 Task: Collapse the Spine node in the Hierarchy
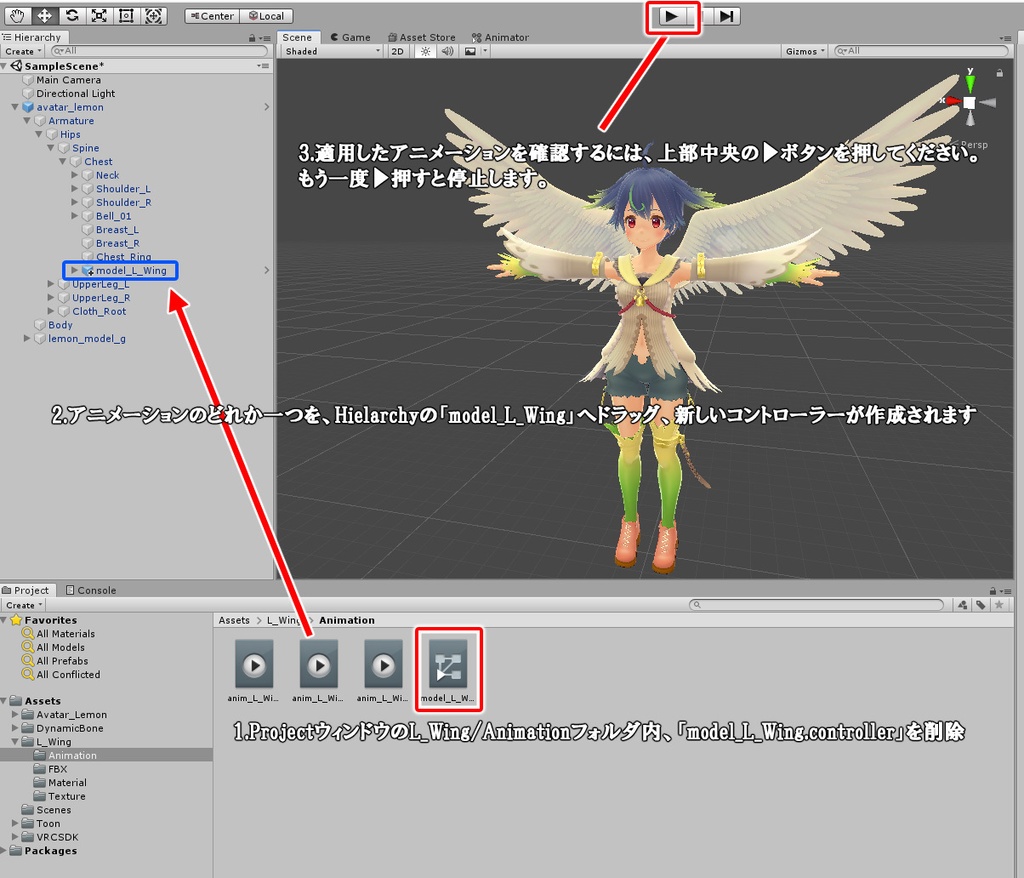[x=49, y=147]
